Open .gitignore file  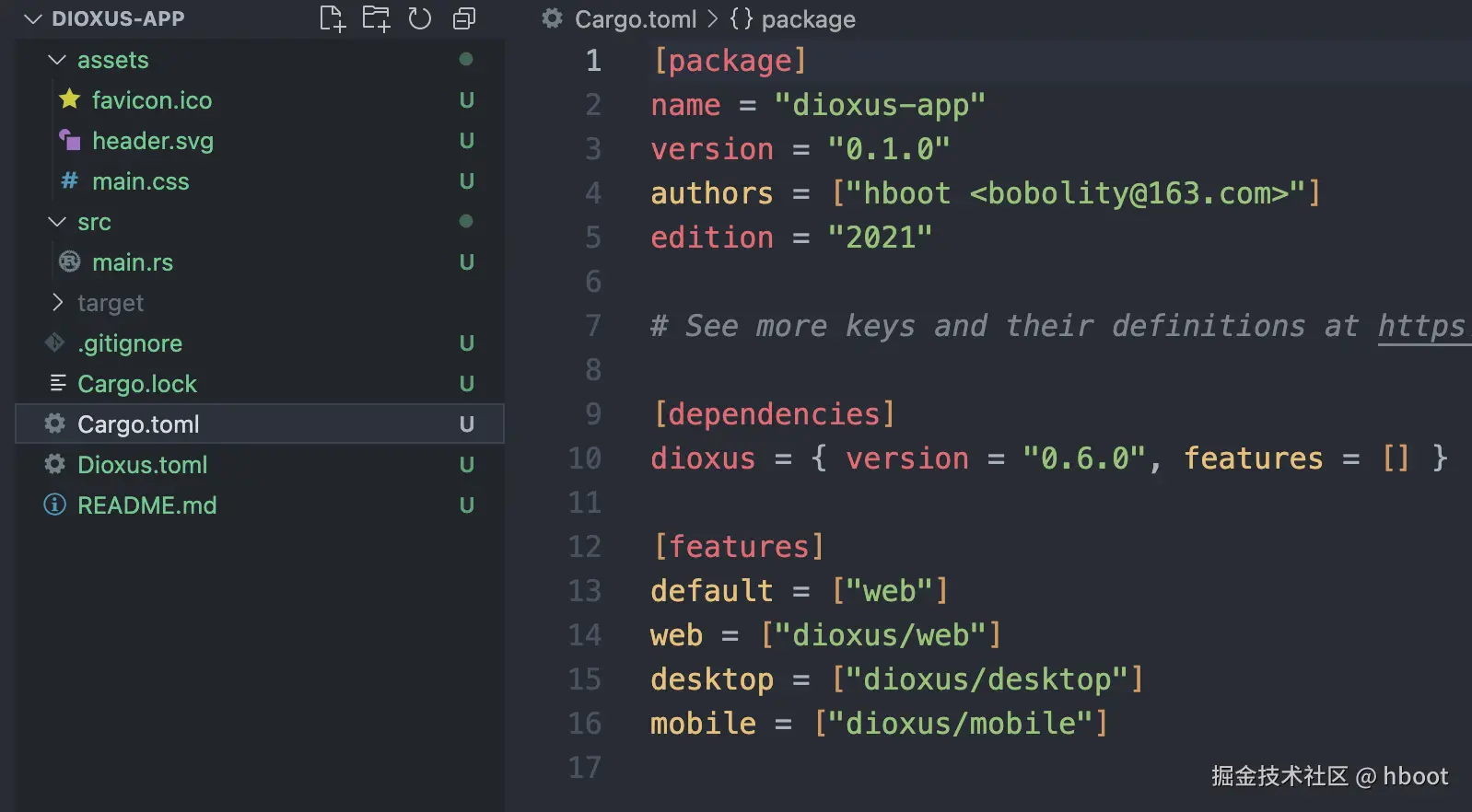pyautogui.click(x=130, y=343)
